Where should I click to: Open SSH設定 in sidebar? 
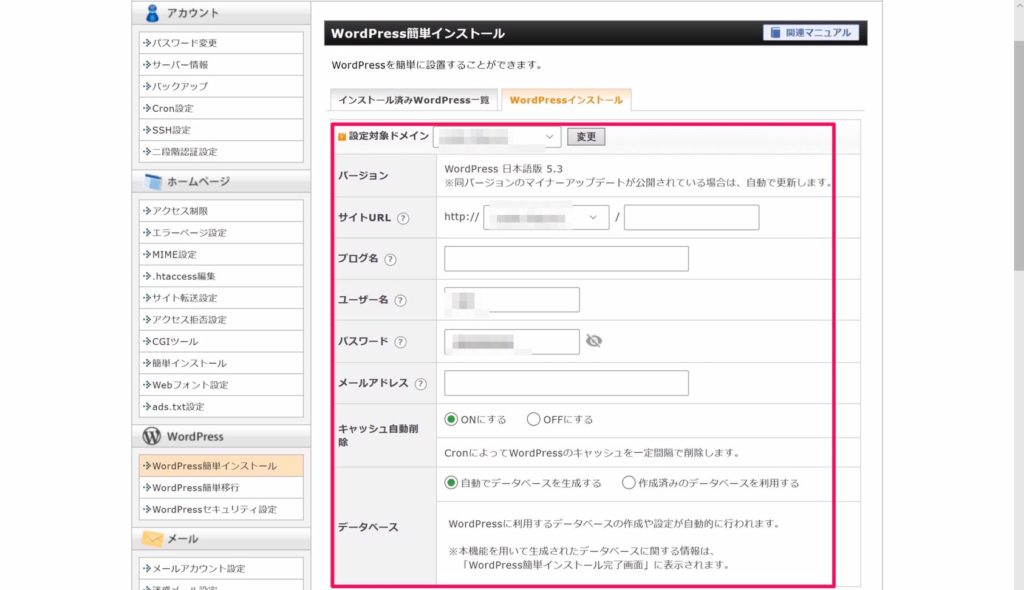click(221, 130)
